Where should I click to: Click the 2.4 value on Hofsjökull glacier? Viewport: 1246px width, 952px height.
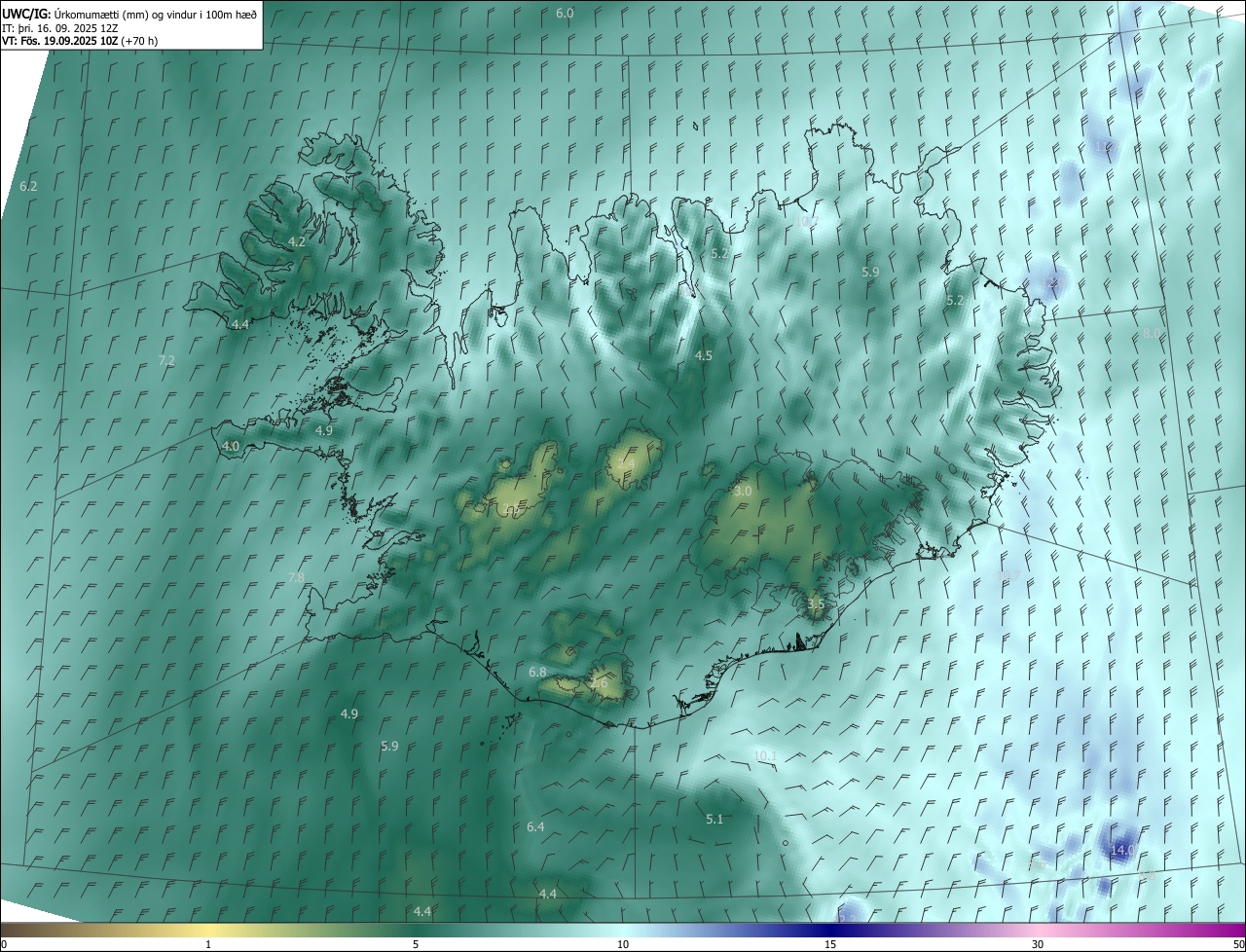pos(626,463)
